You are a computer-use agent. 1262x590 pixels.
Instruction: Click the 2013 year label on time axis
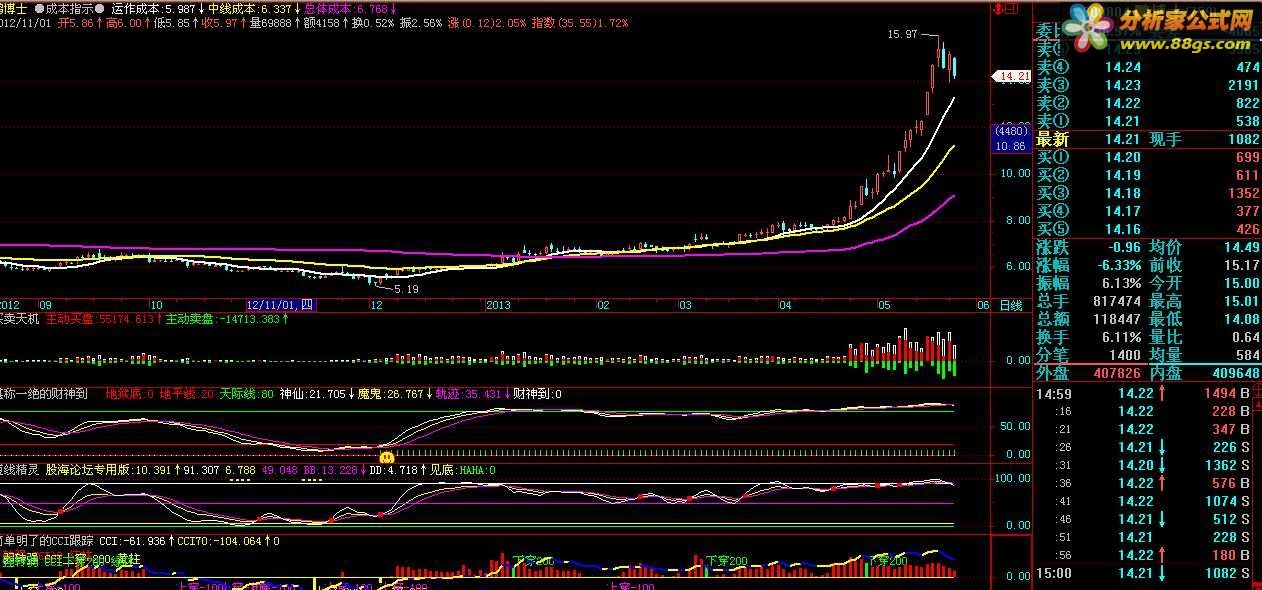(x=500, y=305)
